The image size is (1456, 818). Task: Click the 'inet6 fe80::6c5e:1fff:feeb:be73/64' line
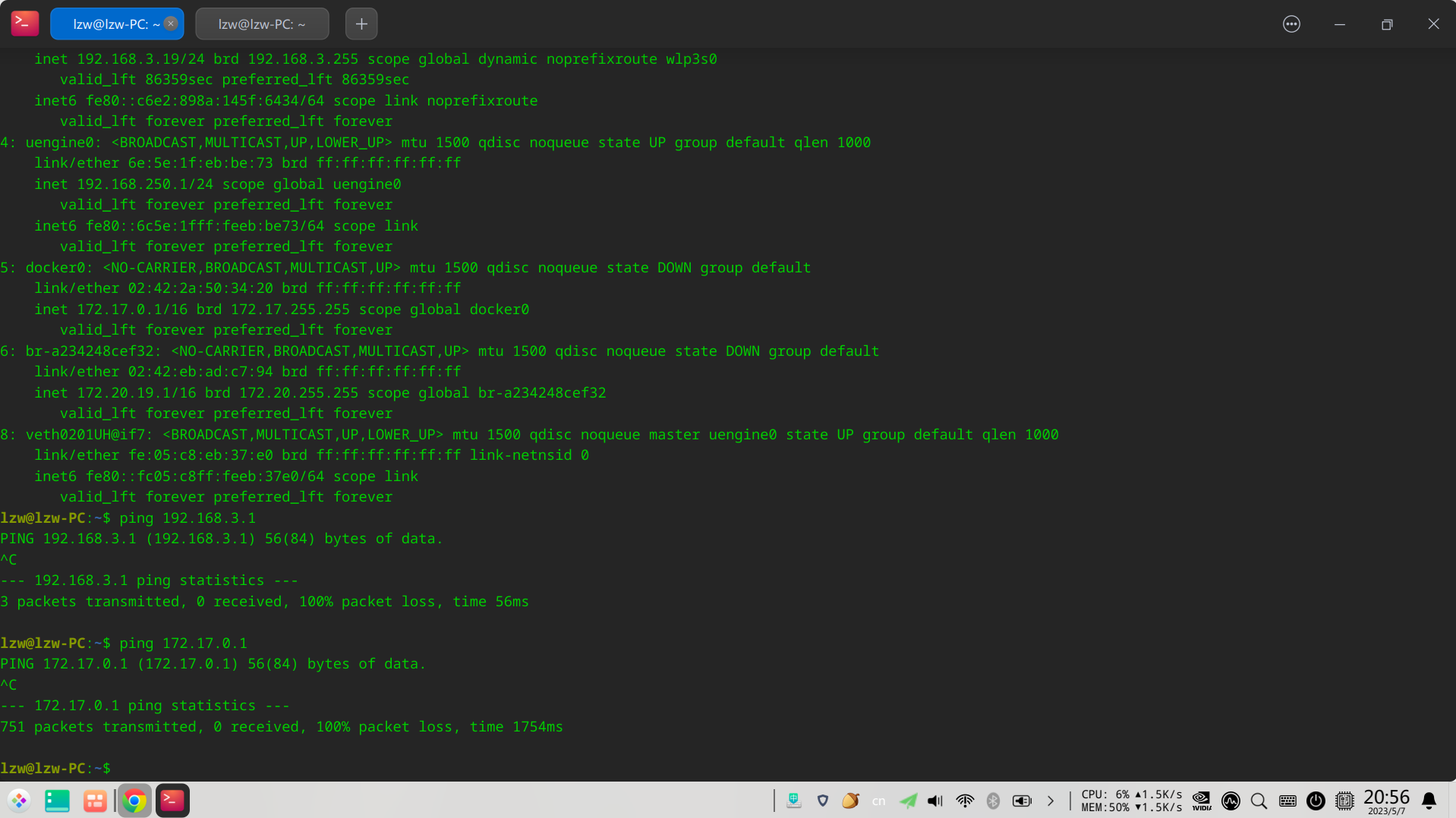[x=226, y=226]
